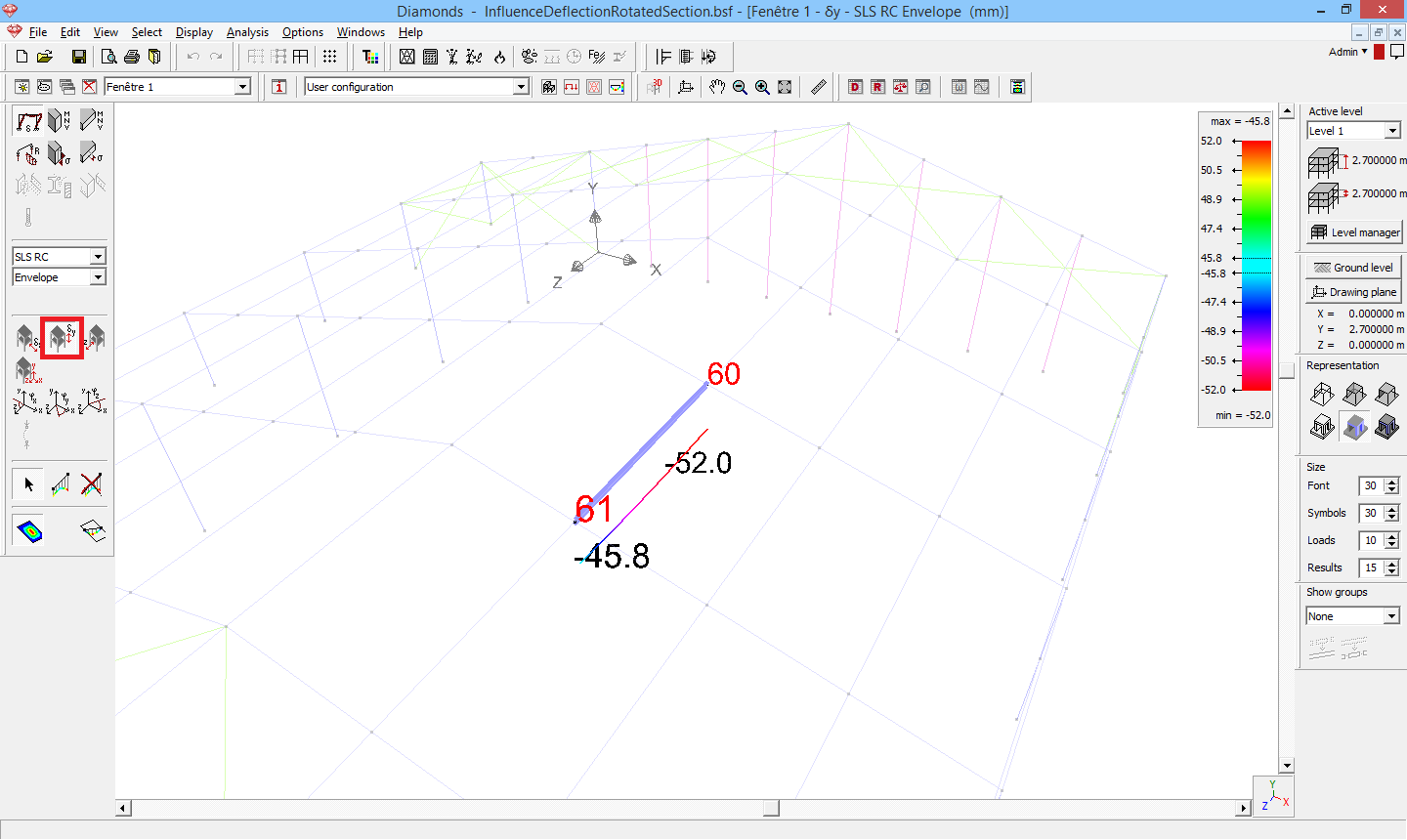Select the pan hand tool

[717, 87]
